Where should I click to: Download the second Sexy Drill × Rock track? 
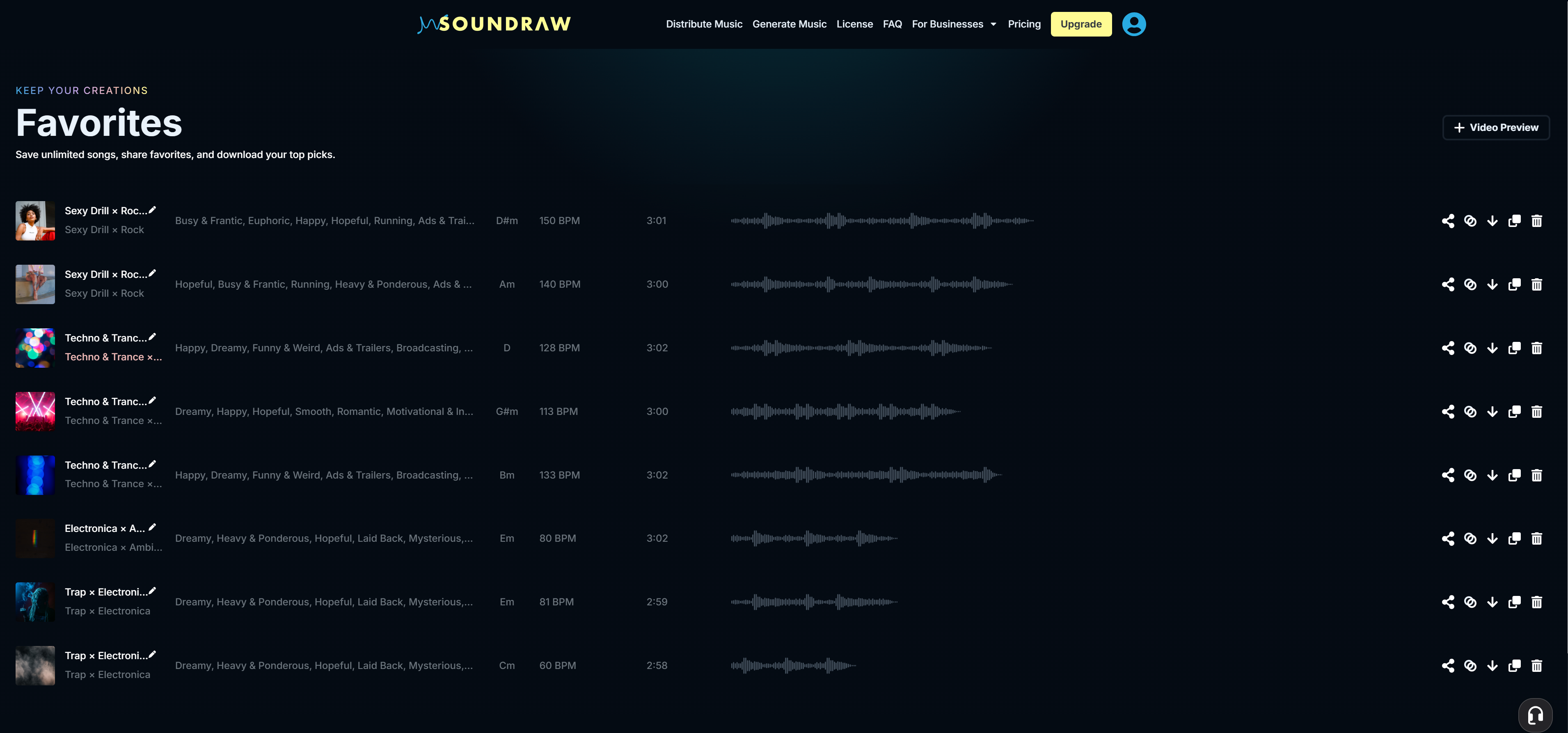1492,284
